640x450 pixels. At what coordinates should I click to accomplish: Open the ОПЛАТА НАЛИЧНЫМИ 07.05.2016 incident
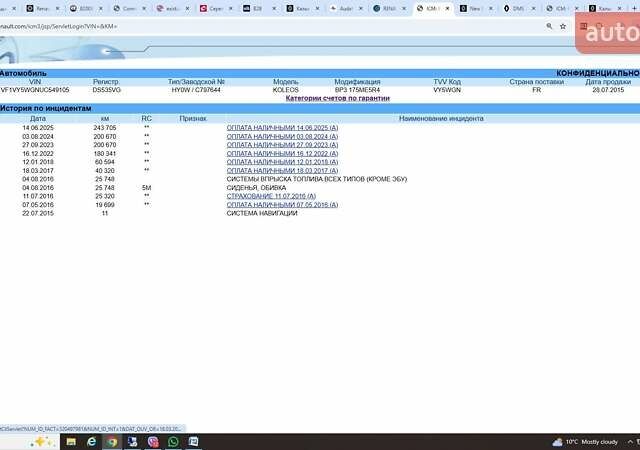pyautogui.click(x=282, y=204)
